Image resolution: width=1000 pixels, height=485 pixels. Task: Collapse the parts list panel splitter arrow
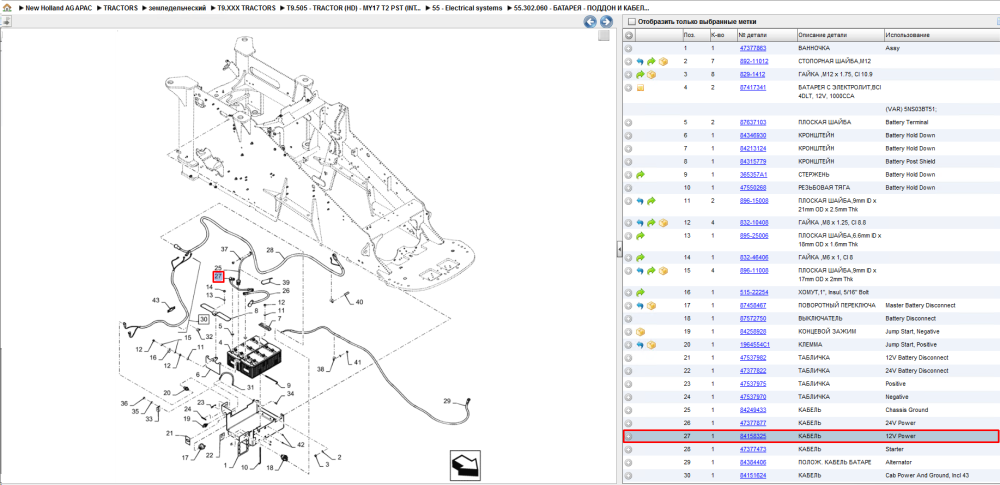[x=619, y=251]
